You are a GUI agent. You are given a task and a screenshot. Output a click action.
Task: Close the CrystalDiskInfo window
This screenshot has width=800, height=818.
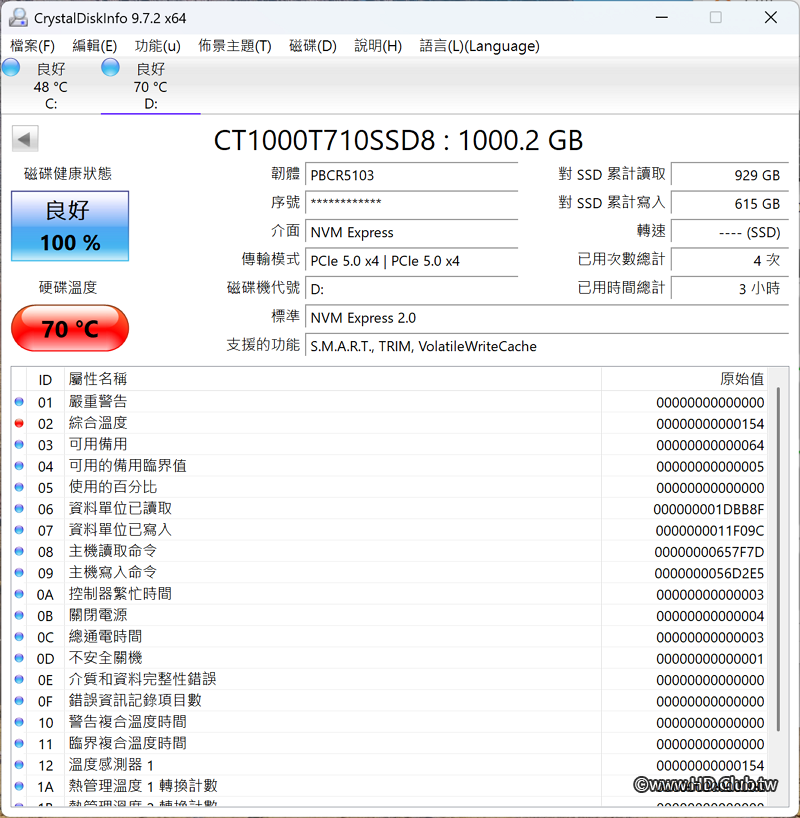click(x=771, y=17)
